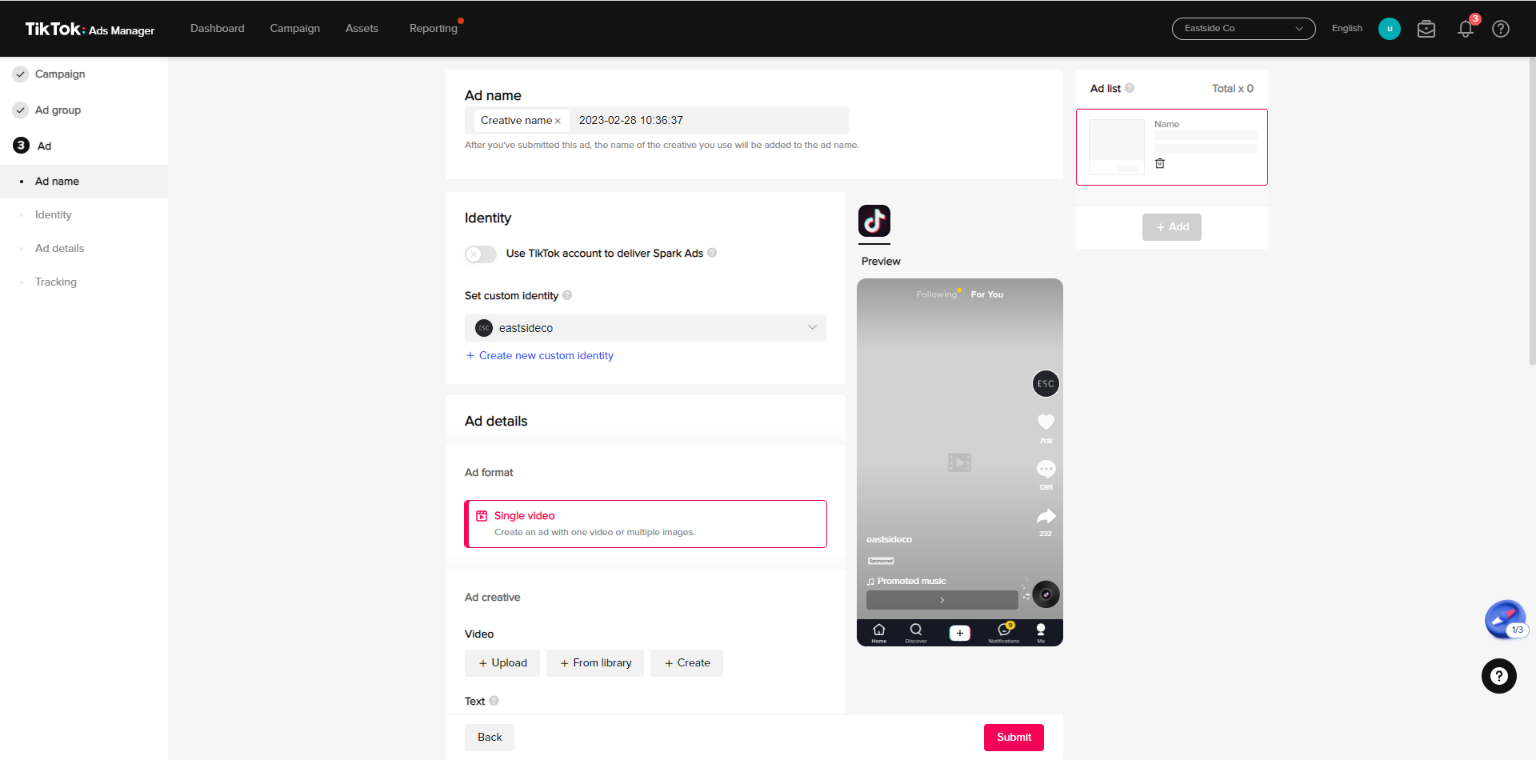The height and width of the screenshot is (760, 1536).
Task: Click the Set custom identity info icon
Action: click(567, 296)
